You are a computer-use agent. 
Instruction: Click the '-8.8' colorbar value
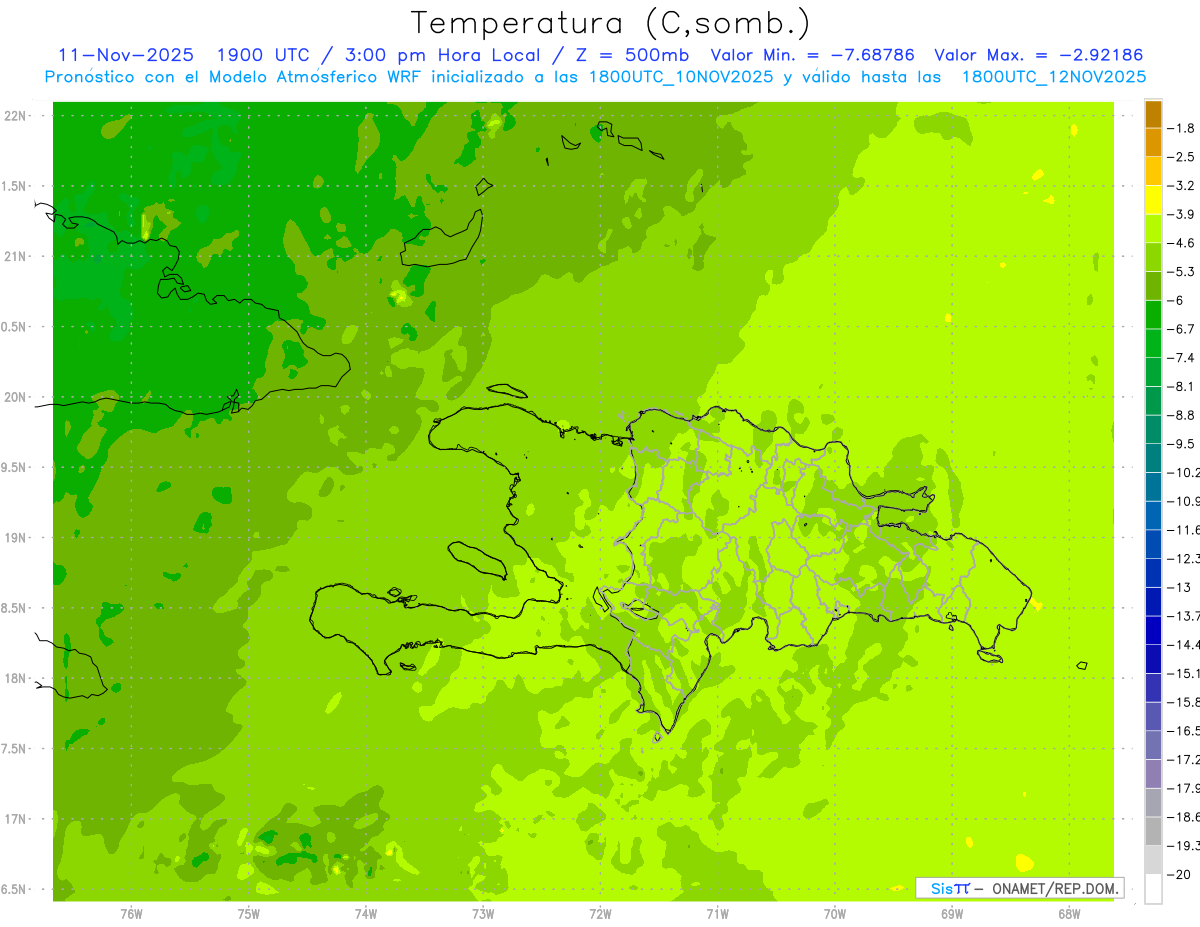tap(1181, 415)
